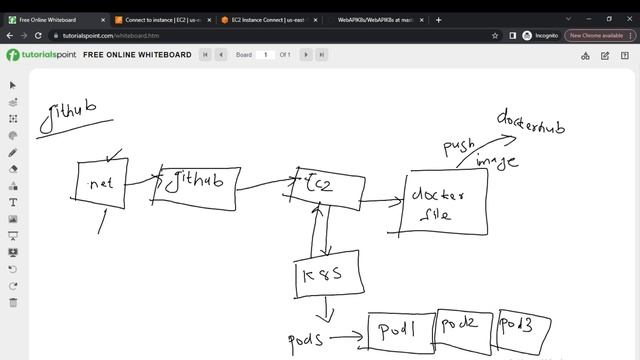Open the color palette tool
This screenshot has width=640, height=360.
pyautogui.click(x=13, y=136)
